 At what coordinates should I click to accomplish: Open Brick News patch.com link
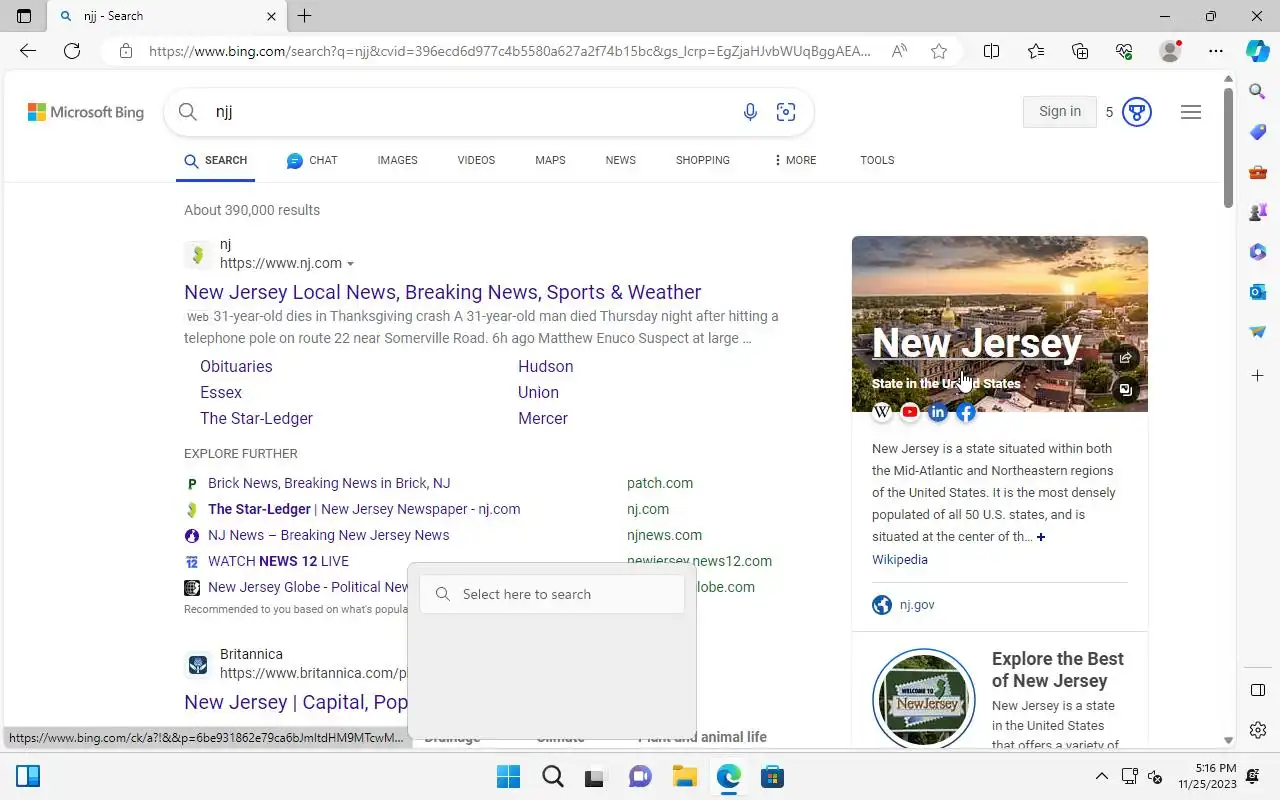(329, 483)
